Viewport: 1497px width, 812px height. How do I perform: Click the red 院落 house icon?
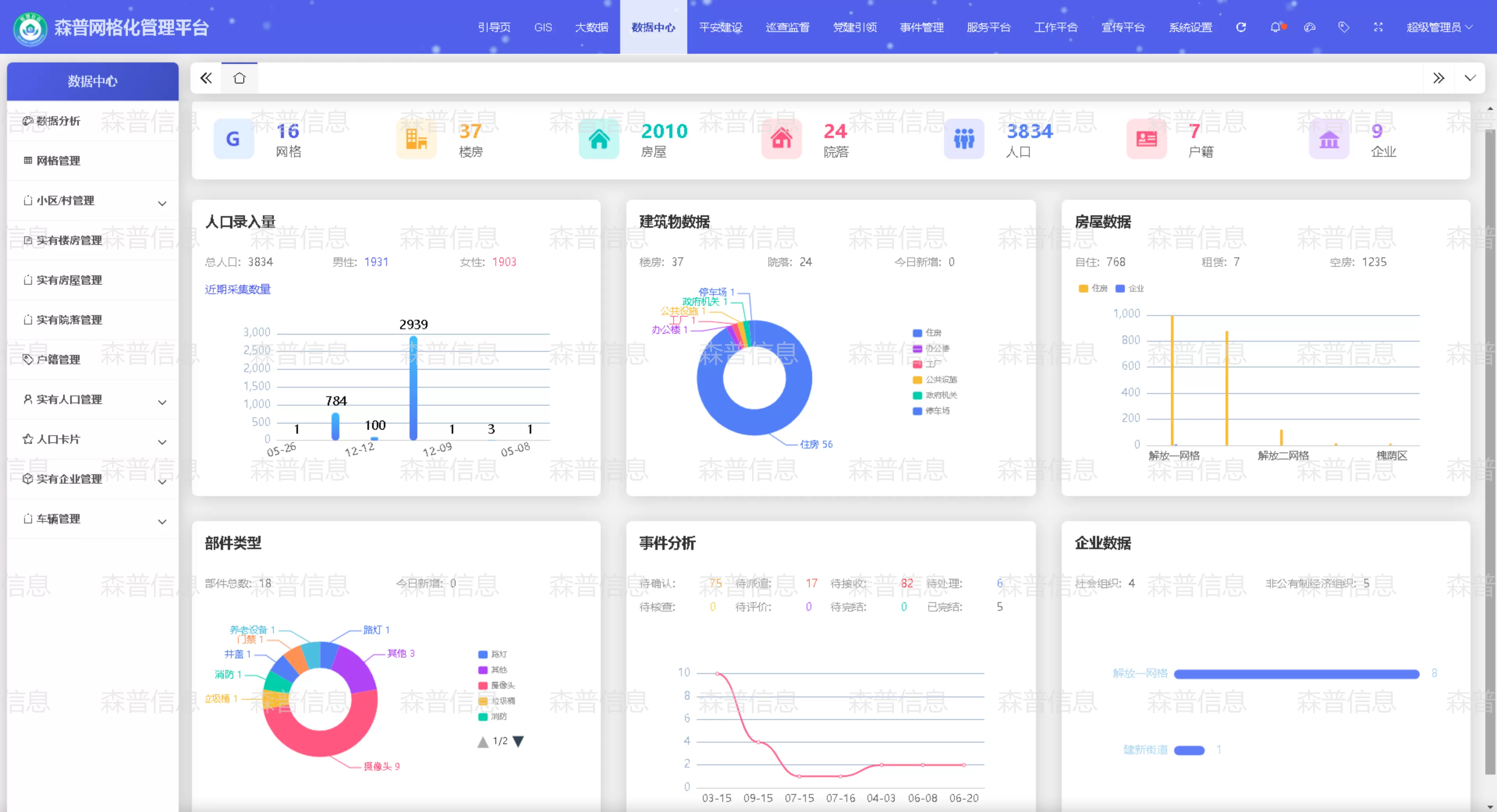(782, 138)
